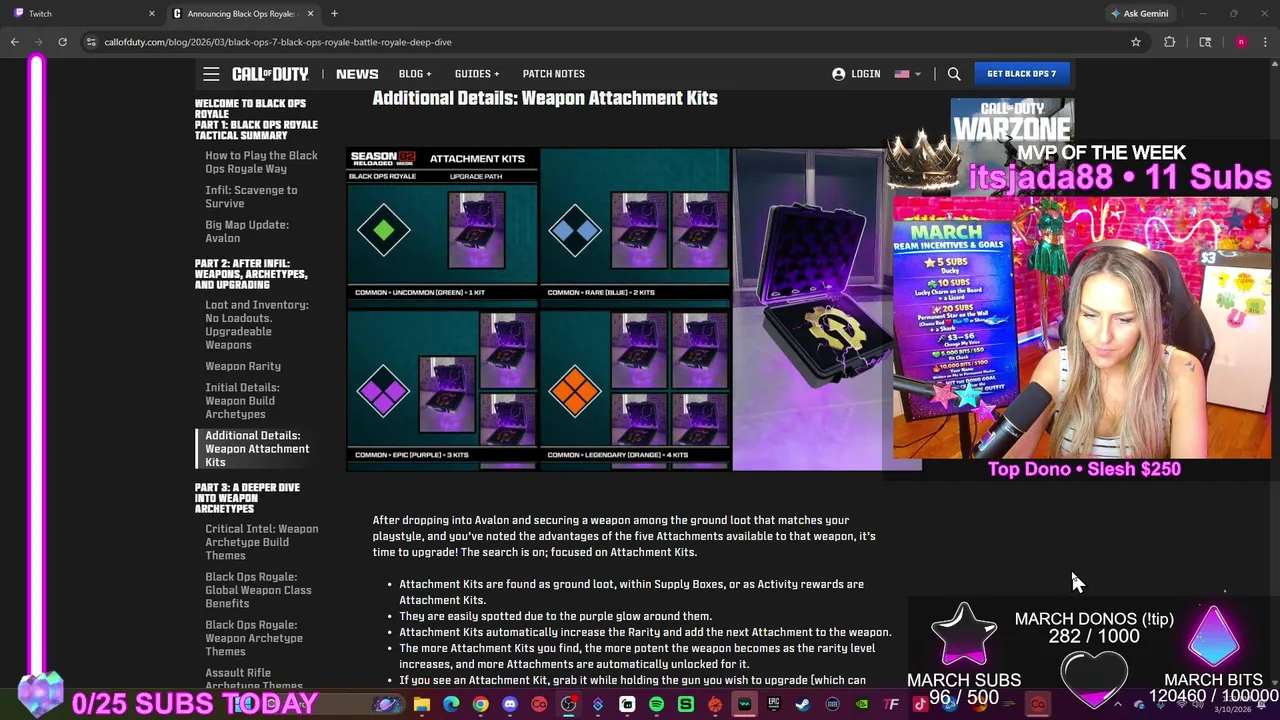Open Microsoft Edge from the taskbar
Screen dimensions: 1280x720
[x=451, y=705]
